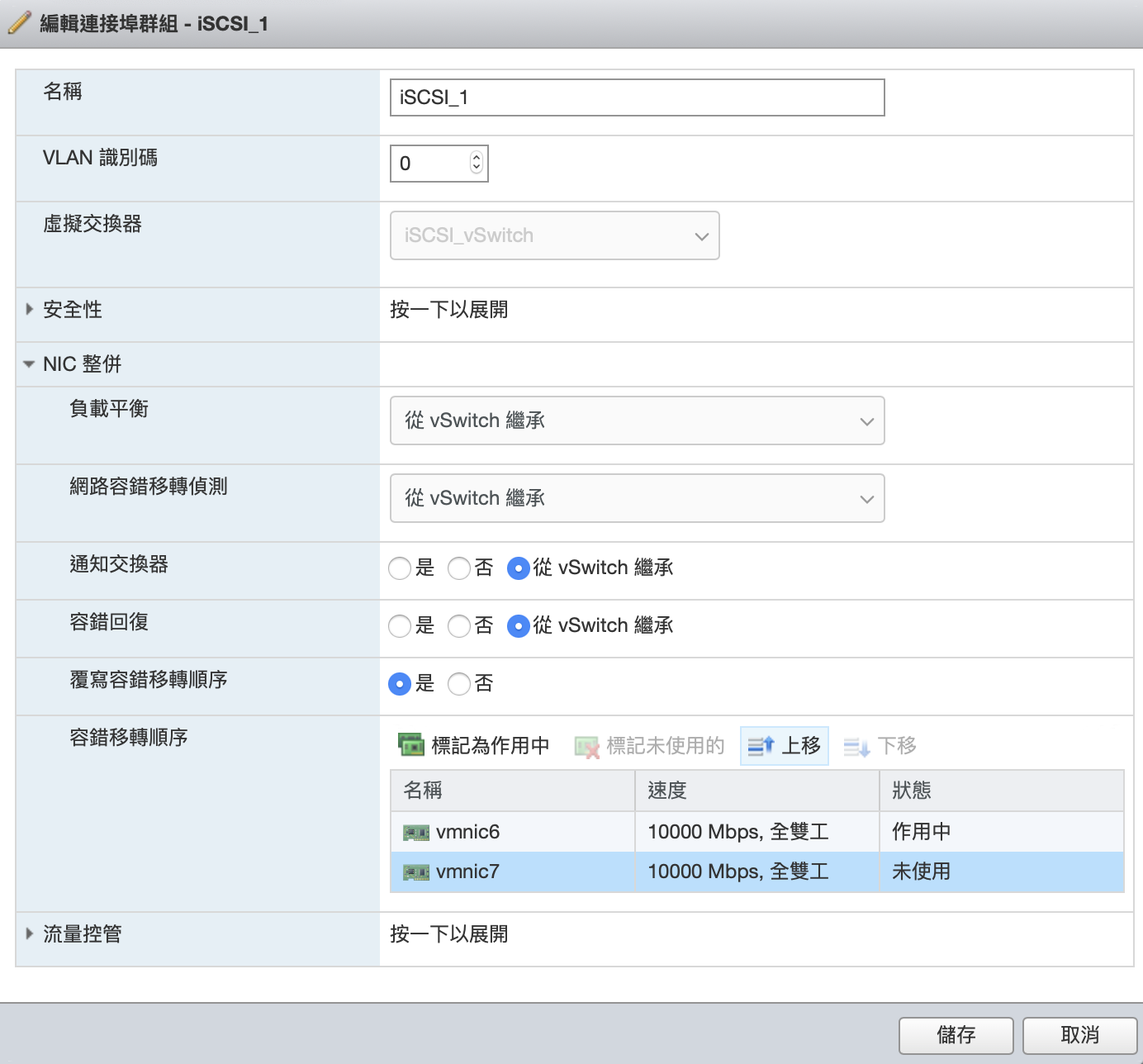This screenshot has width=1143, height=1064.
Task: Click the 狀態 column header
Action: coord(1002,791)
